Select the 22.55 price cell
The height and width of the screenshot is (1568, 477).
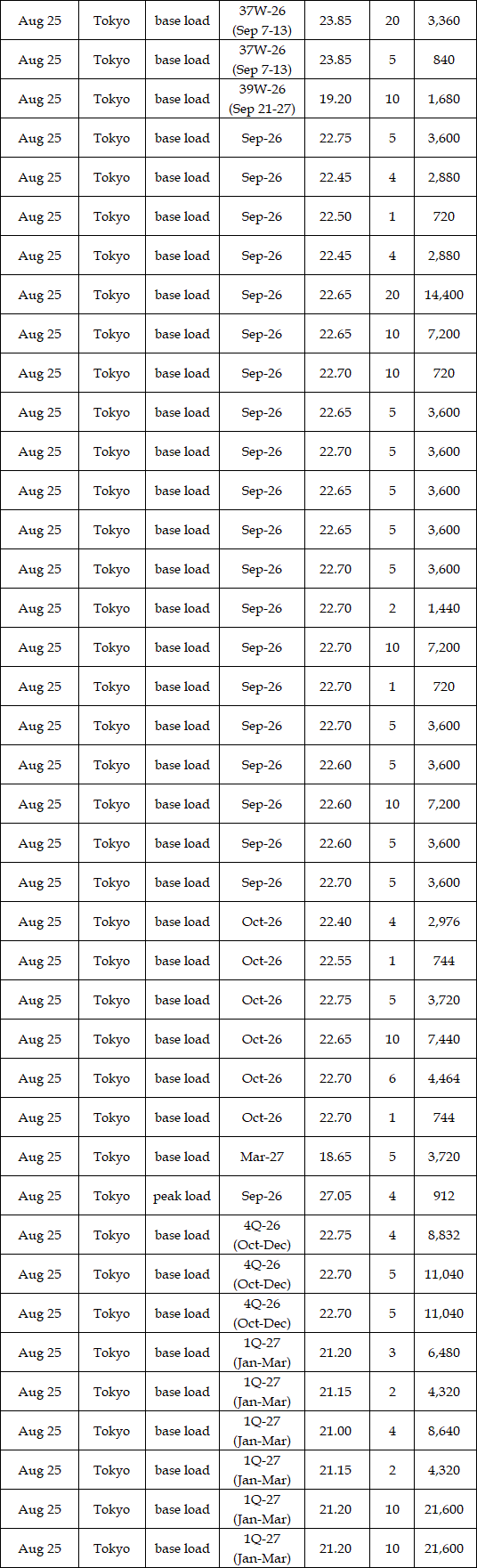(x=336, y=961)
